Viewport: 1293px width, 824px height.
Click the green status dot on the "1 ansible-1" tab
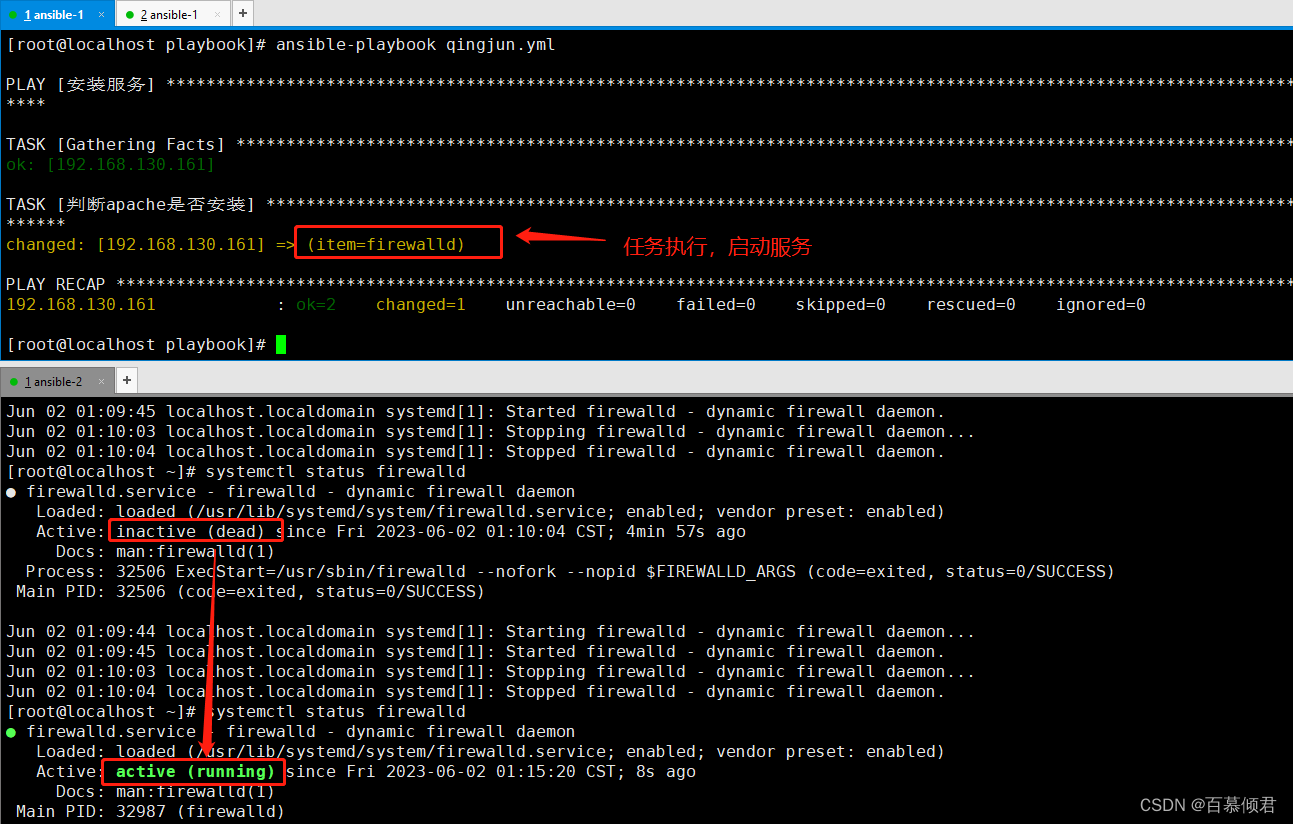coord(13,15)
